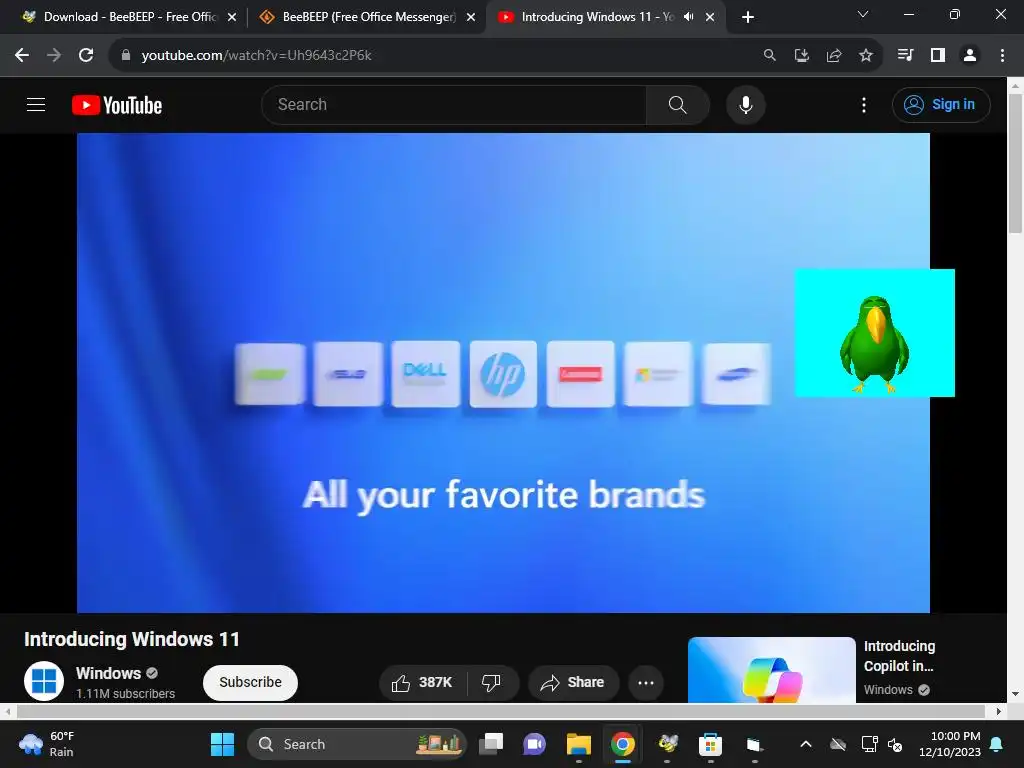The width and height of the screenshot is (1024, 768).
Task: Click the lock icon in address bar
Action: pyautogui.click(x=126, y=56)
